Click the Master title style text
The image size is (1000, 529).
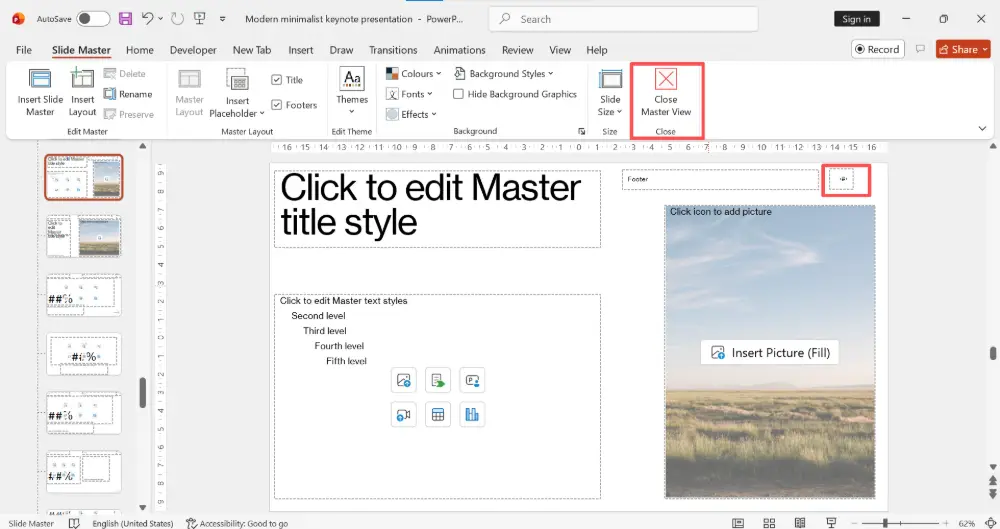tap(430, 205)
